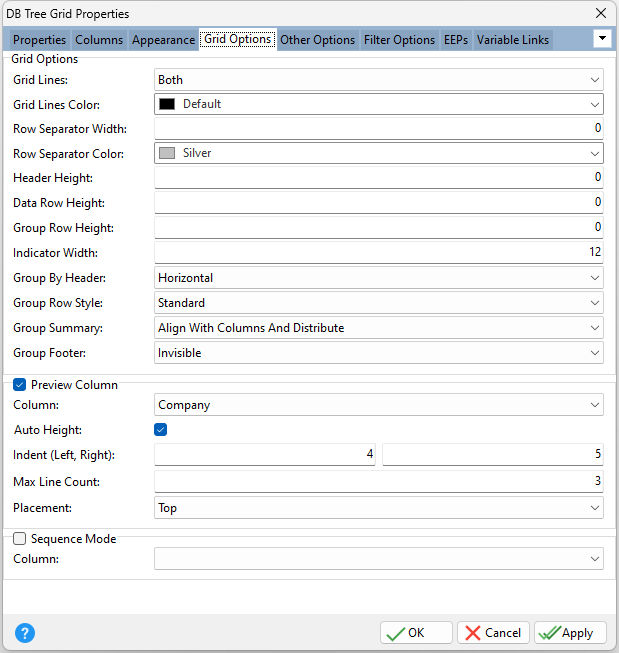Open the Sequence Mode Column dropdown

click(379, 558)
